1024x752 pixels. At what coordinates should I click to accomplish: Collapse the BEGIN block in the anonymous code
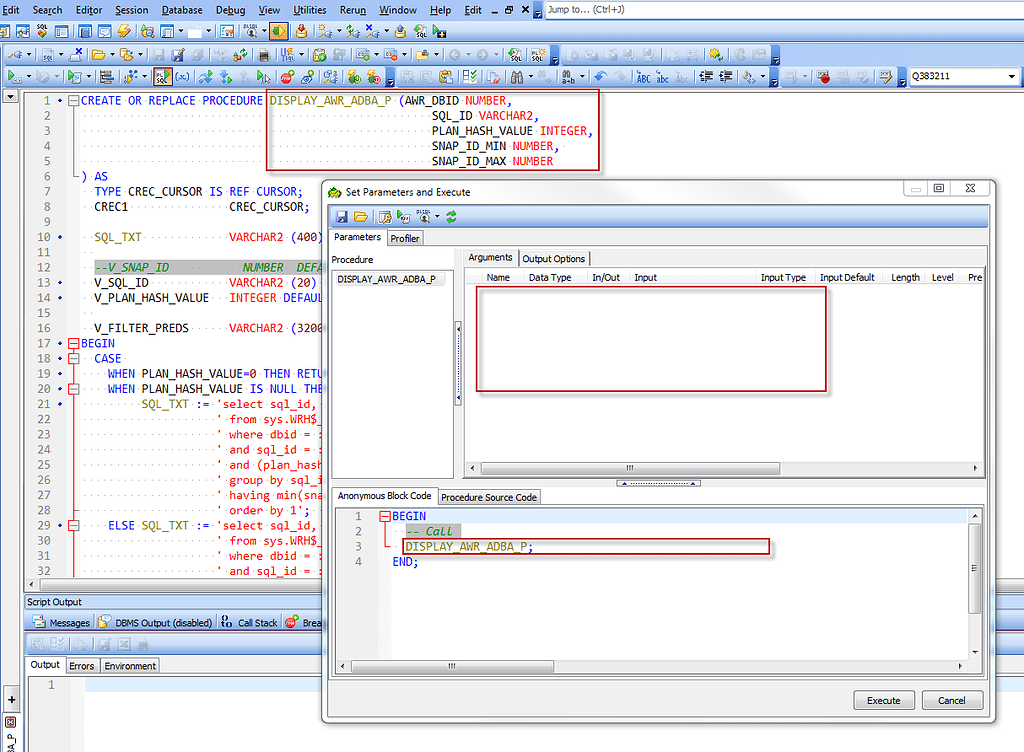(385, 517)
